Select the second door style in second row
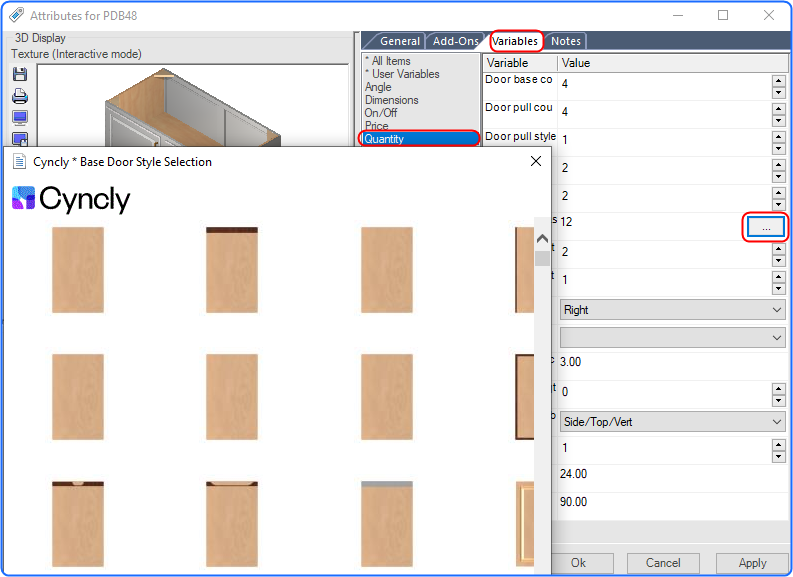Screen dimensions: 793x577 click(x=232, y=397)
